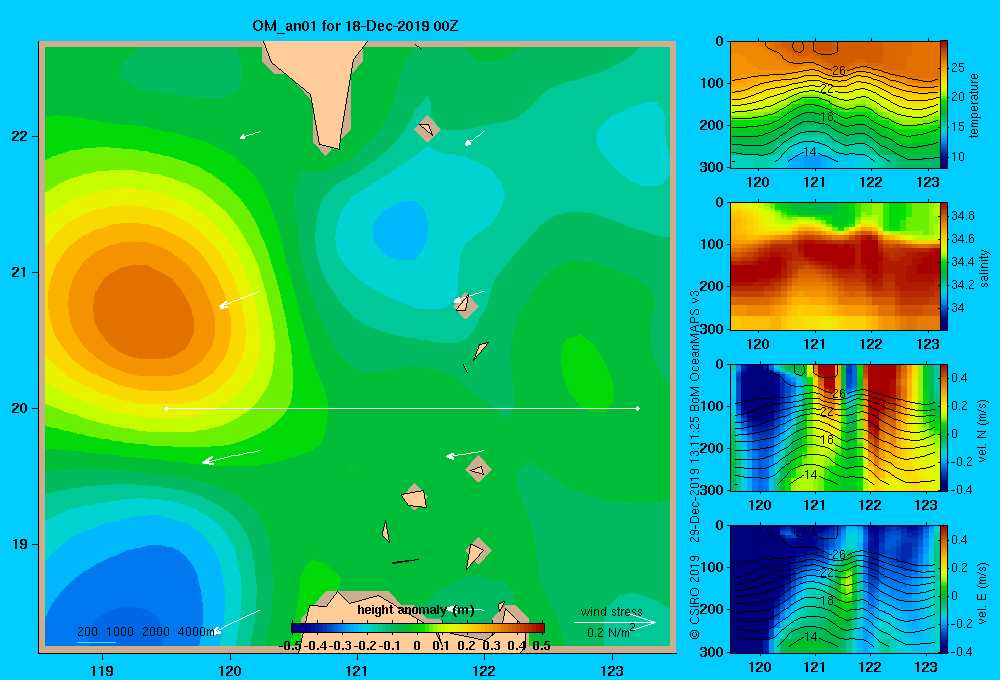Screen dimensions: 1000x680
Task: Click the 'vel. N (m/s)' axis label
Action: (x=982, y=431)
